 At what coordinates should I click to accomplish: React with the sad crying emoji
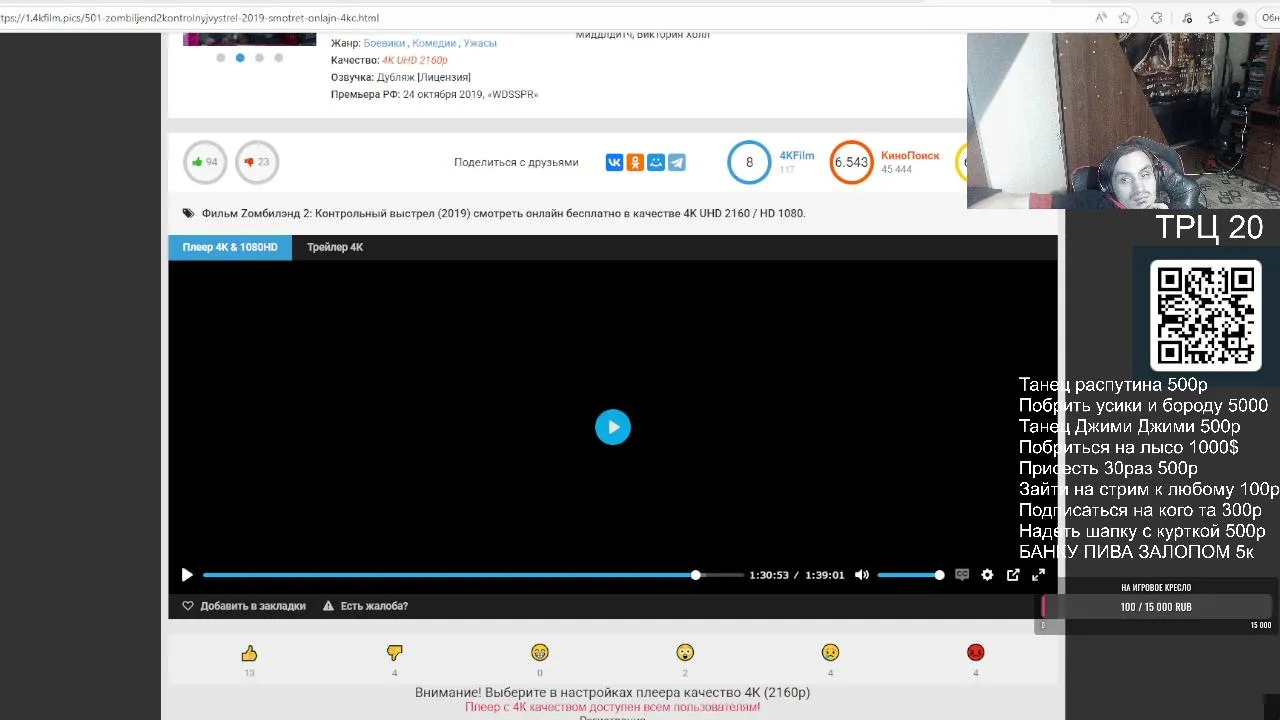coord(830,653)
